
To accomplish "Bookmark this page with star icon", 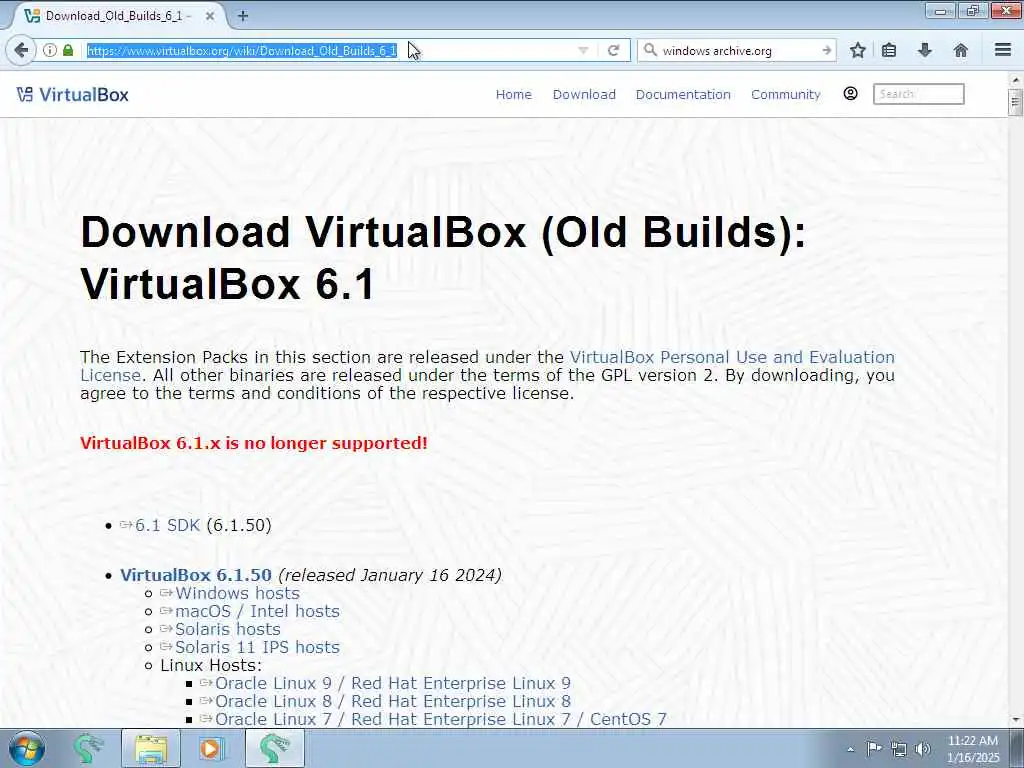I will [858, 50].
